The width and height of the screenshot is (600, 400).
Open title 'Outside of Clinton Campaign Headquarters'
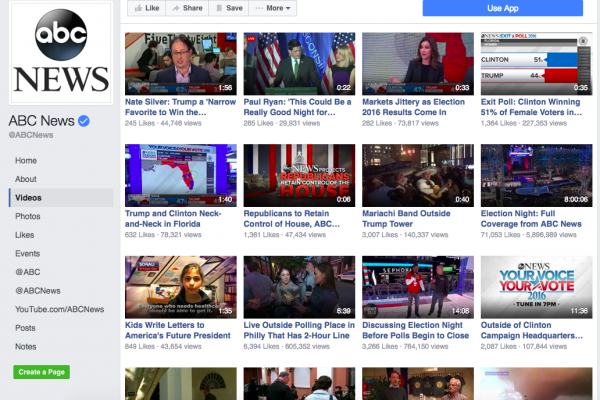pos(532,330)
